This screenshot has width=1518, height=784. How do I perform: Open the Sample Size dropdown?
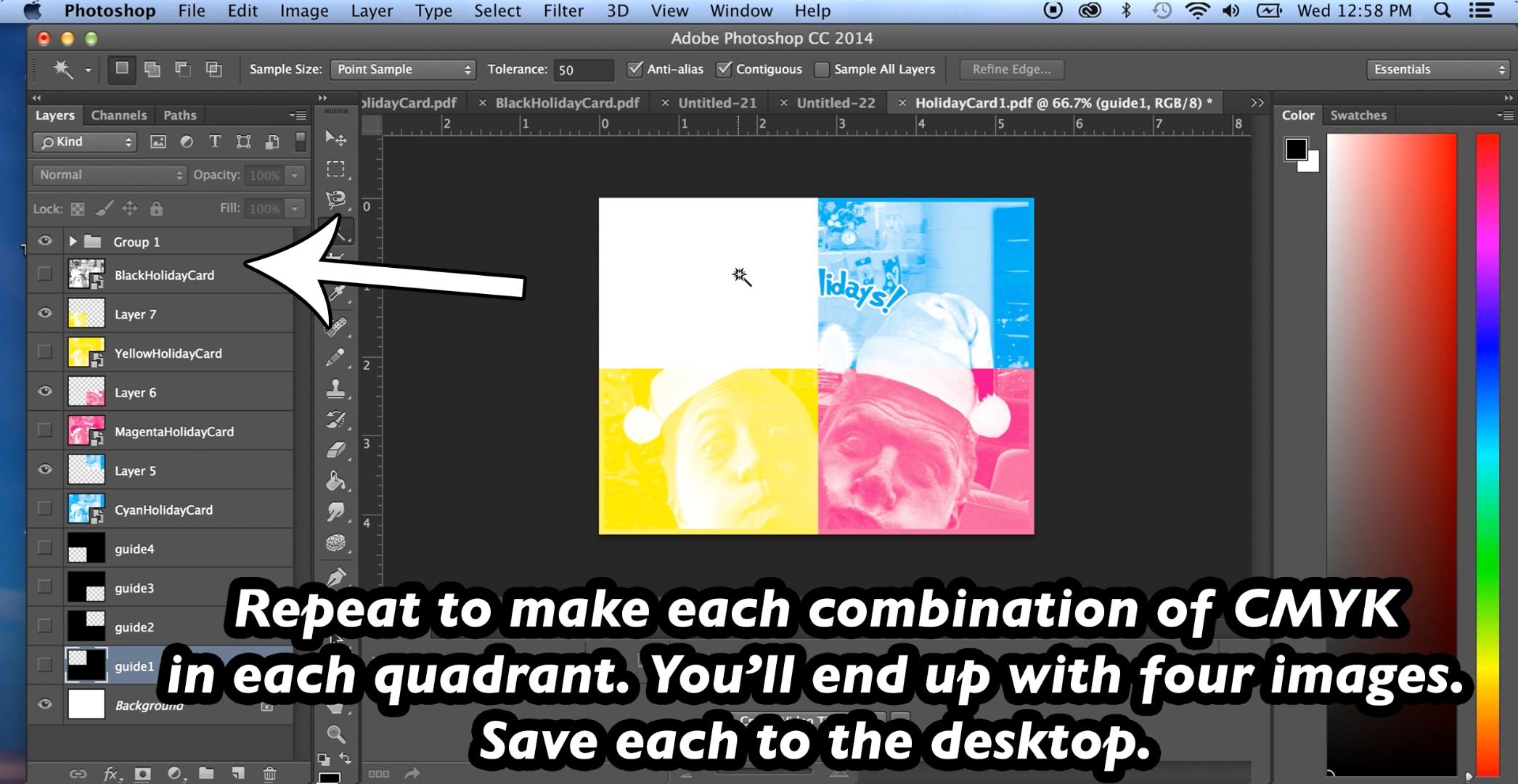pos(403,70)
